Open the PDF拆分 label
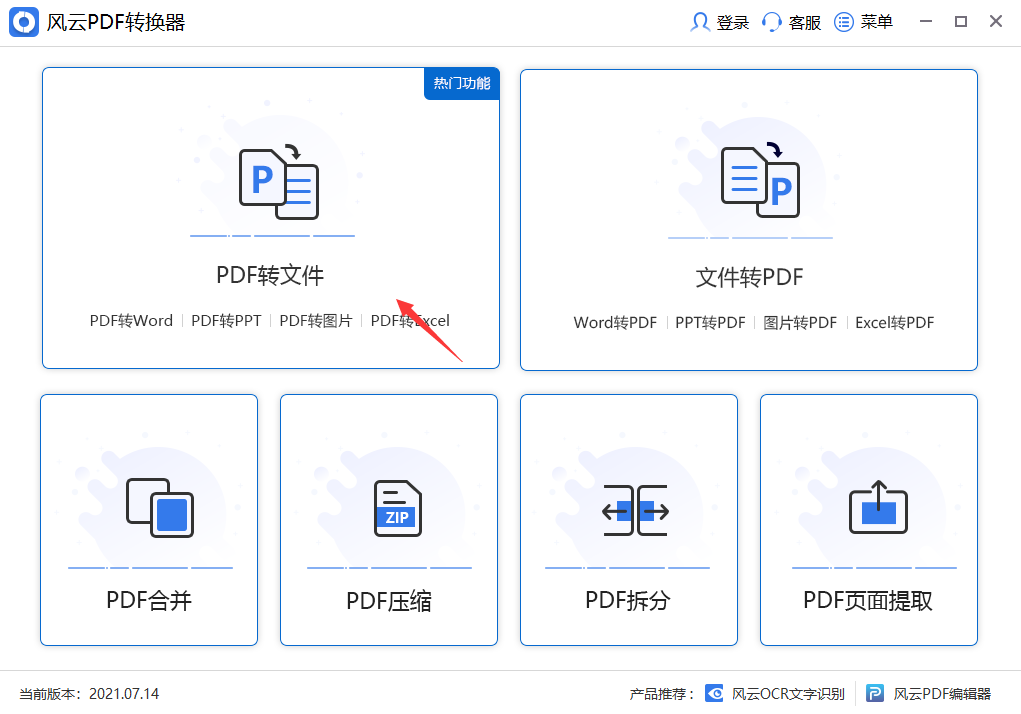 click(x=628, y=600)
